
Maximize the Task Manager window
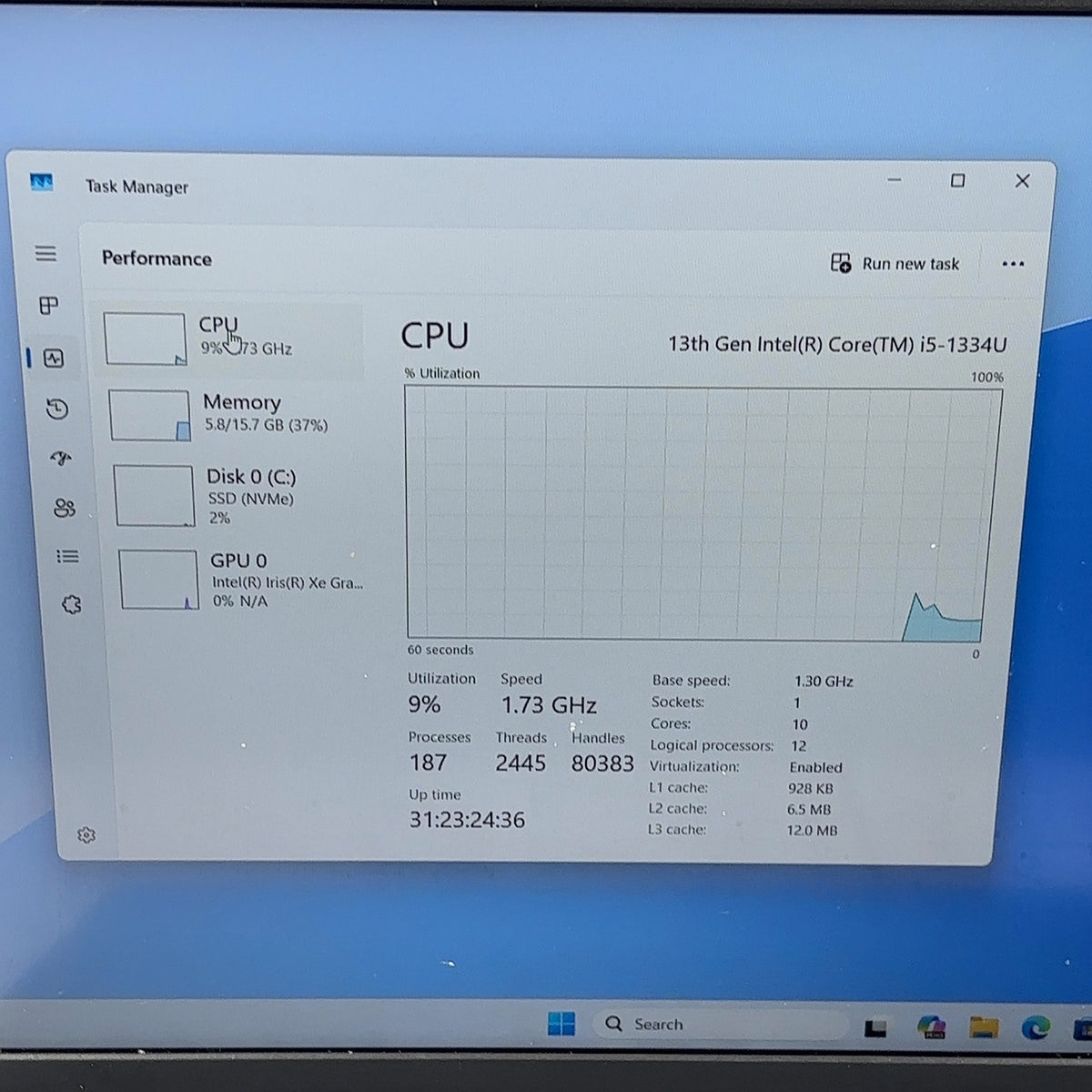(957, 180)
